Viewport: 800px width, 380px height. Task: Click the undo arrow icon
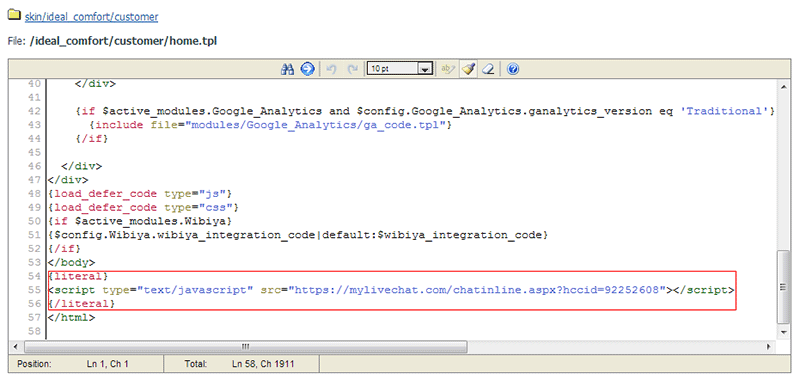331,69
